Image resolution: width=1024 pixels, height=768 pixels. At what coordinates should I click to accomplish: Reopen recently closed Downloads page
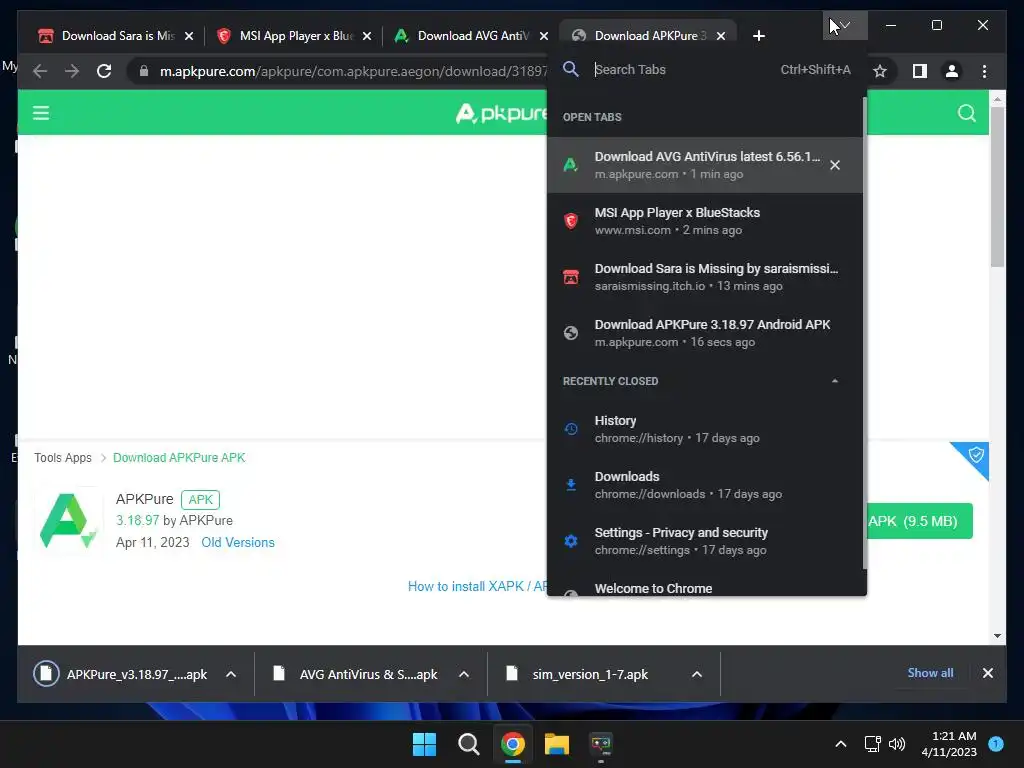(x=705, y=485)
